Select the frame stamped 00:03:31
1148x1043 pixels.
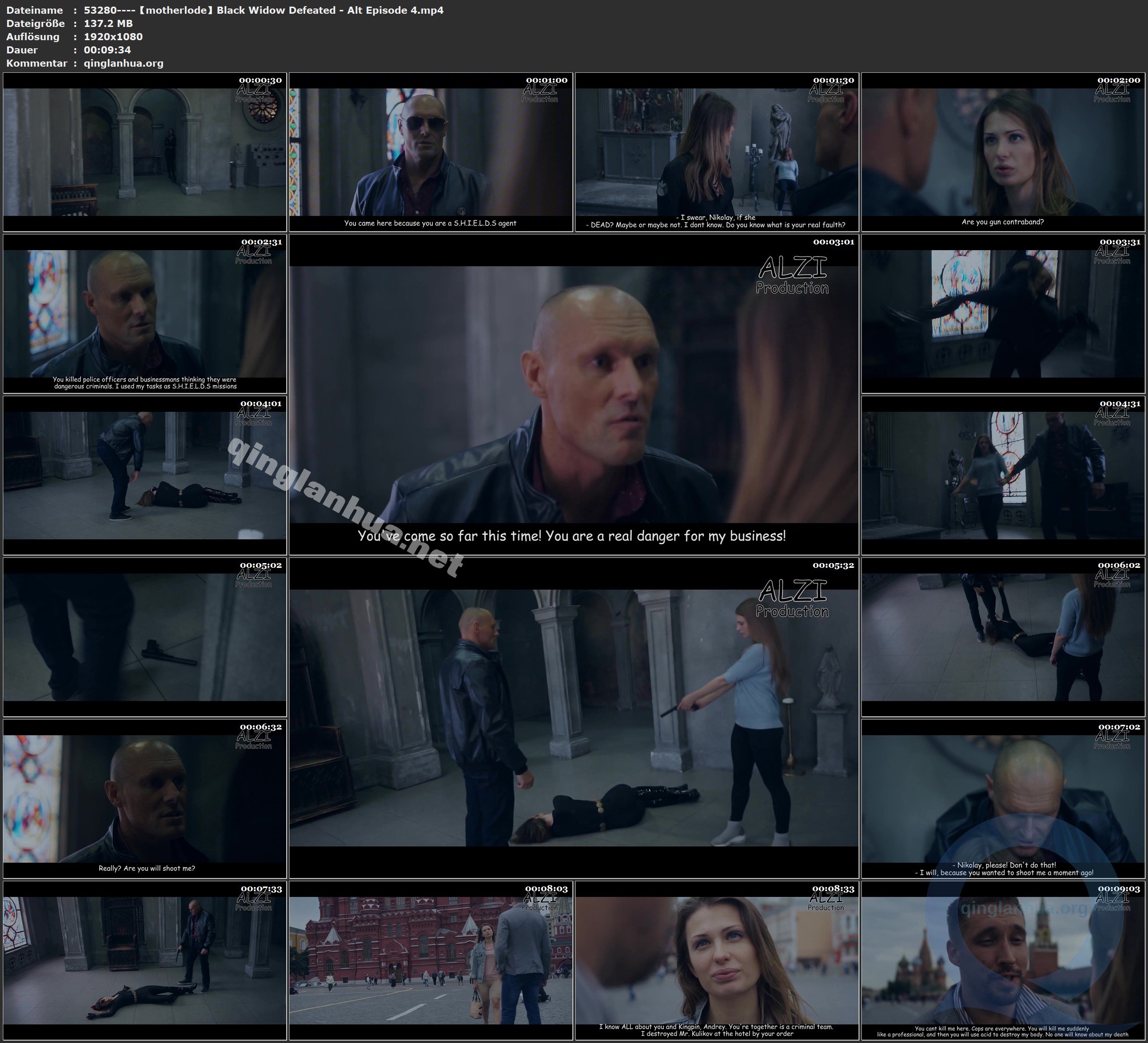[1003, 313]
